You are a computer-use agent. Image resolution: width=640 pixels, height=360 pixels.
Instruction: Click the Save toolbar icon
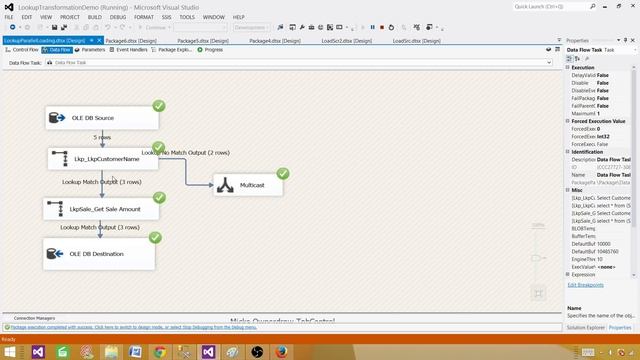pos(54,27)
